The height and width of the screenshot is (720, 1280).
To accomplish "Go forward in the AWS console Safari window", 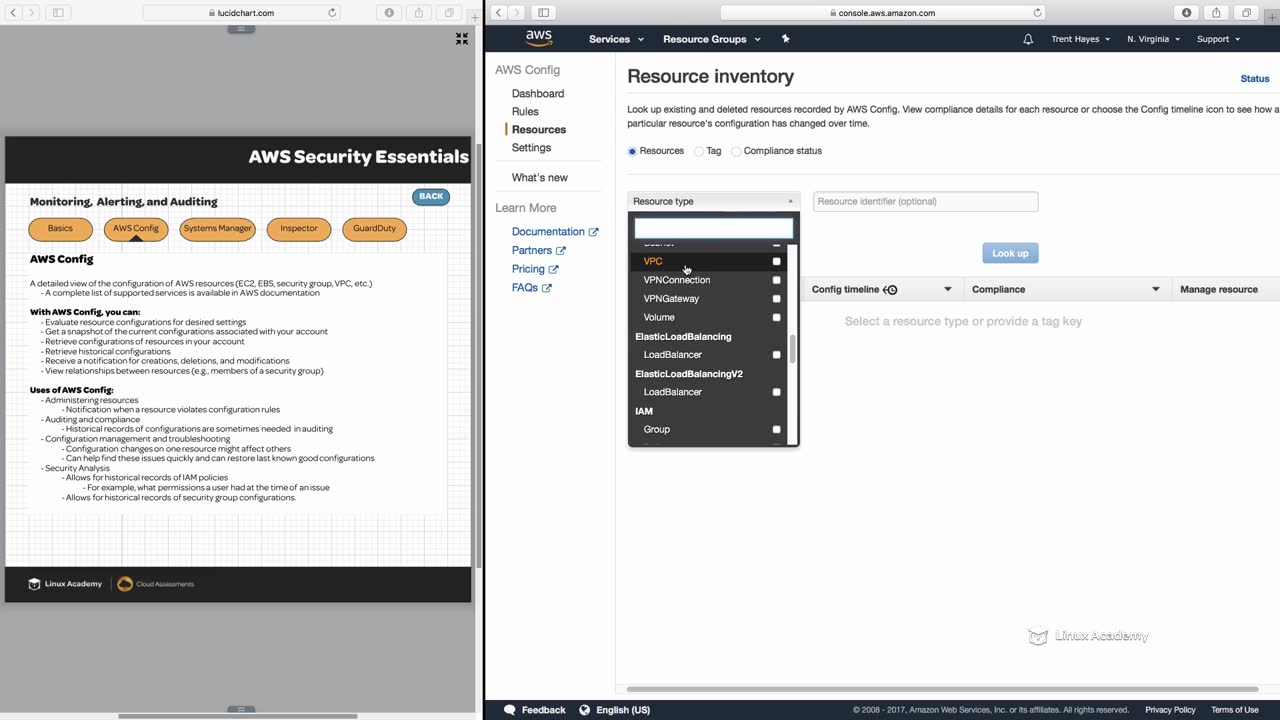I will click(x=517, y=13).
